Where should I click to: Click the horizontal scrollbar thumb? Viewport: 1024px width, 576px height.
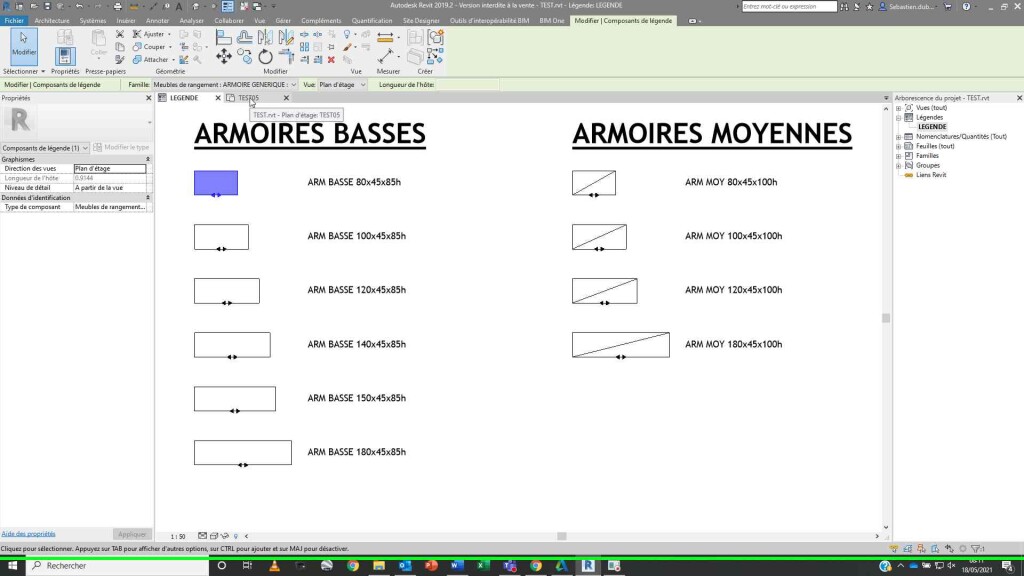pyautogui.click(x=562, y=536)
